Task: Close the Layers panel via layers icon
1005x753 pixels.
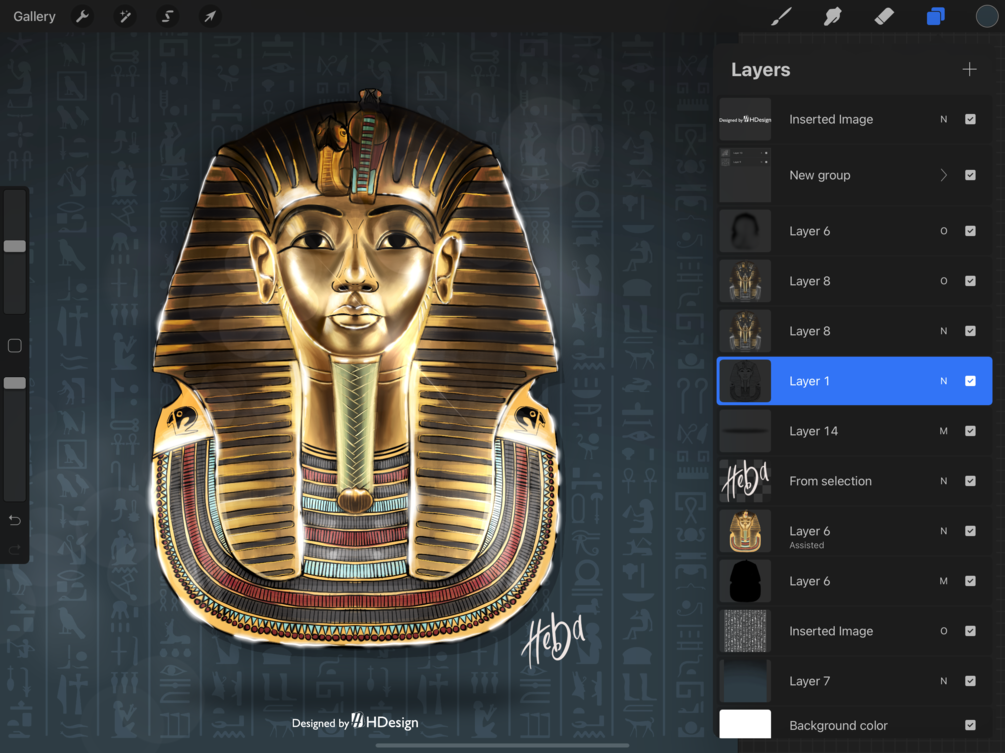Action: (936, 16)
